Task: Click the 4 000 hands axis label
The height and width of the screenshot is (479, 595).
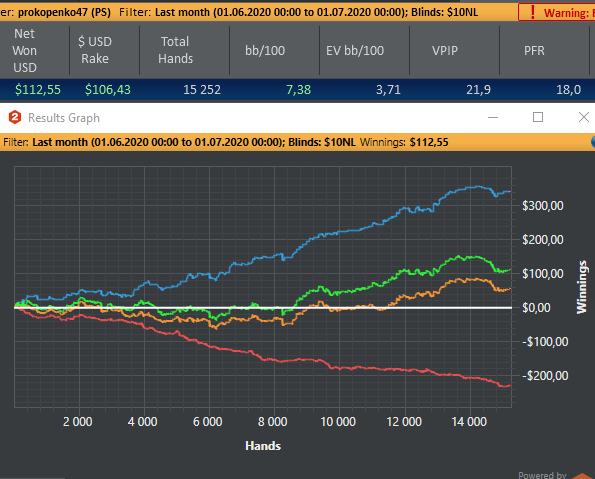Action: [142, 422]
